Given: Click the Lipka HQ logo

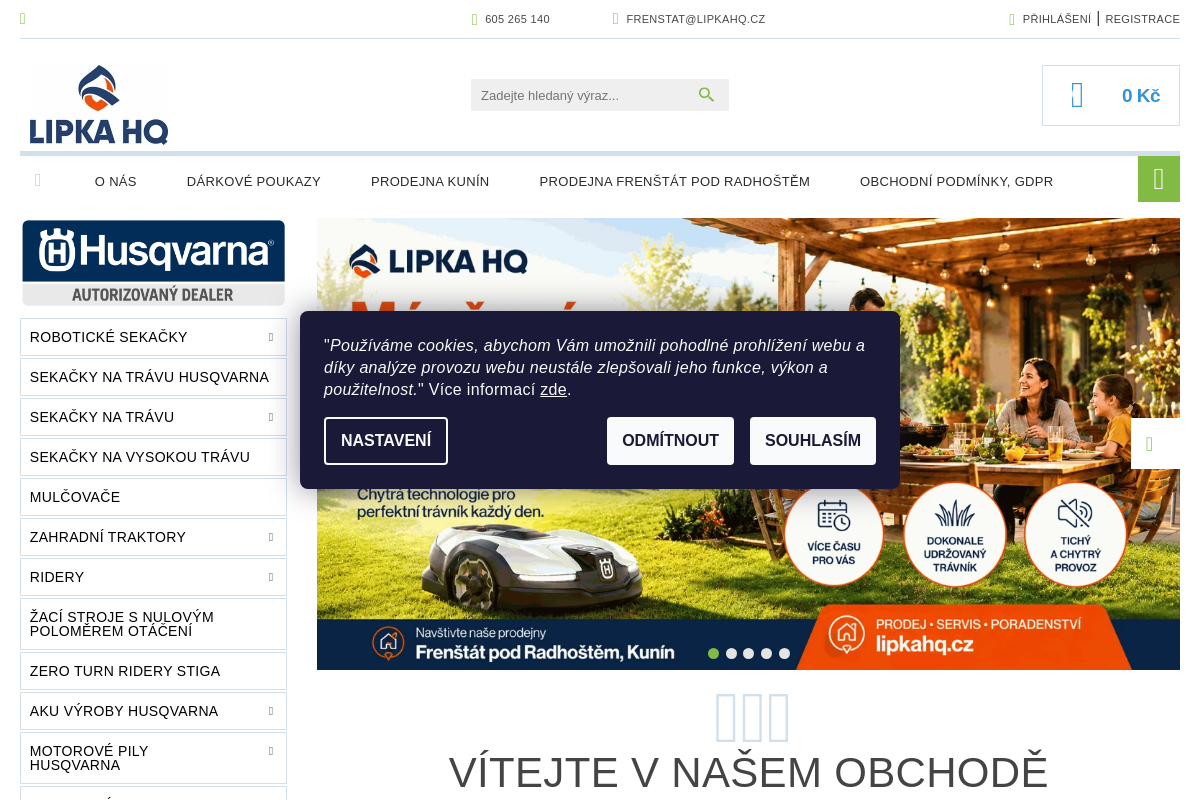Looking at the screenshot, I should (x=99, y=105).
